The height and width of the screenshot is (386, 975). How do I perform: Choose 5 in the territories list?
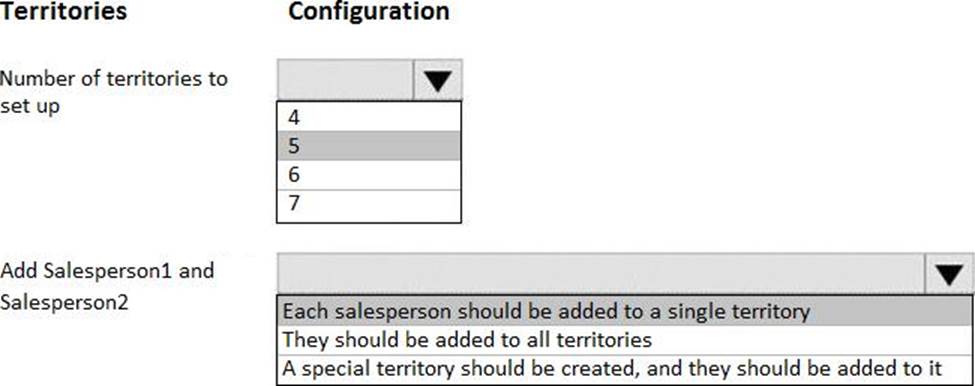click(369, 145)
